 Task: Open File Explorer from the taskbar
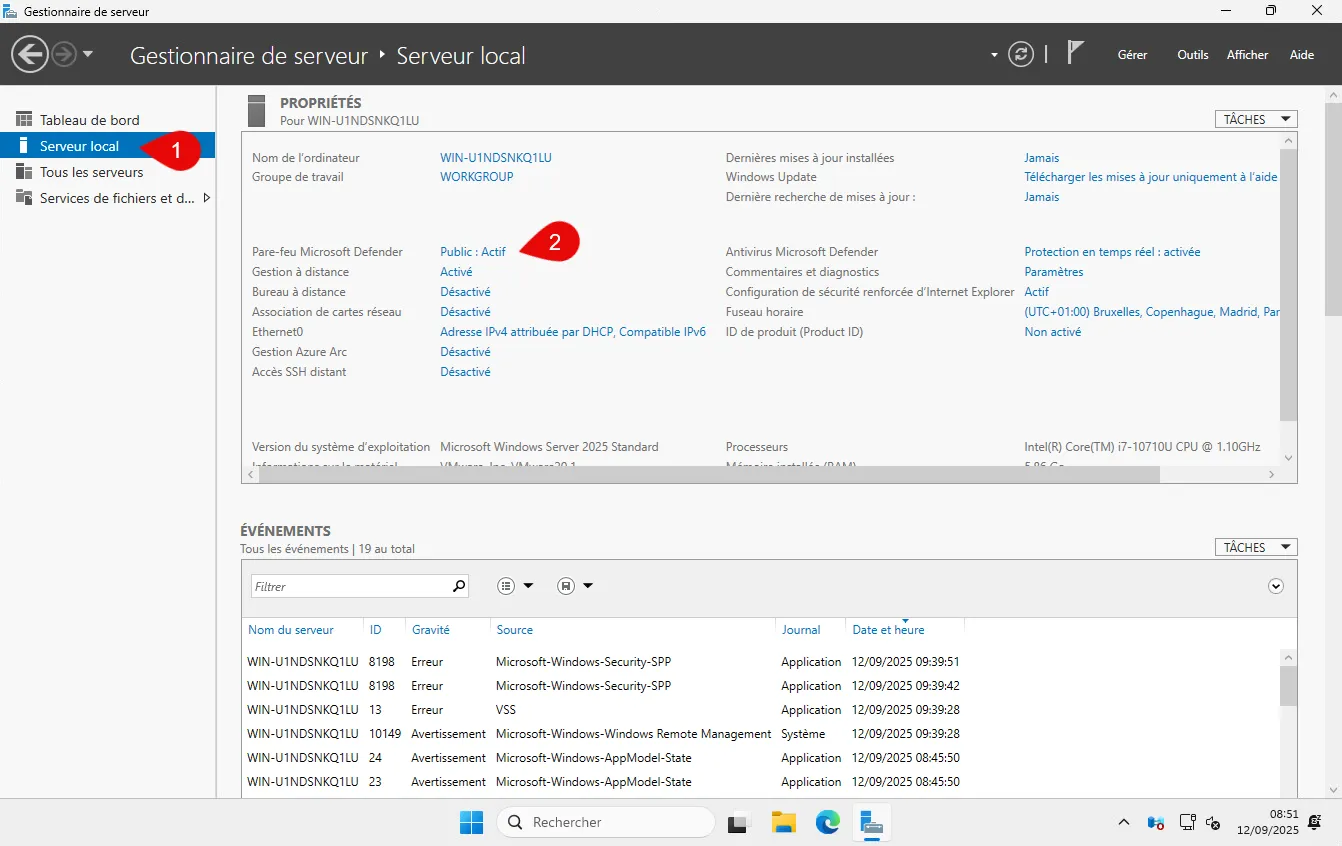[783, 822]
